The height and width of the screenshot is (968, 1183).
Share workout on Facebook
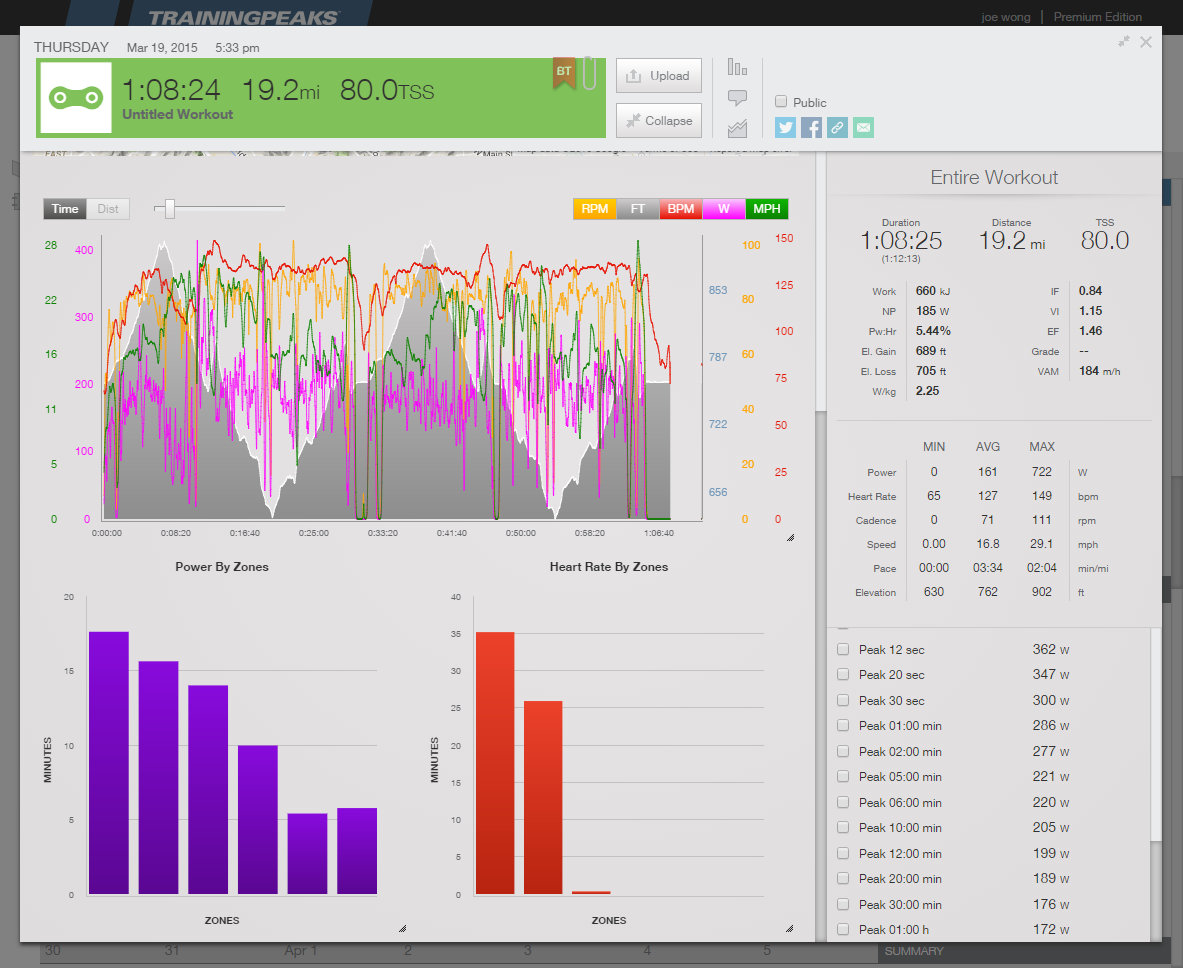point(811,127)
